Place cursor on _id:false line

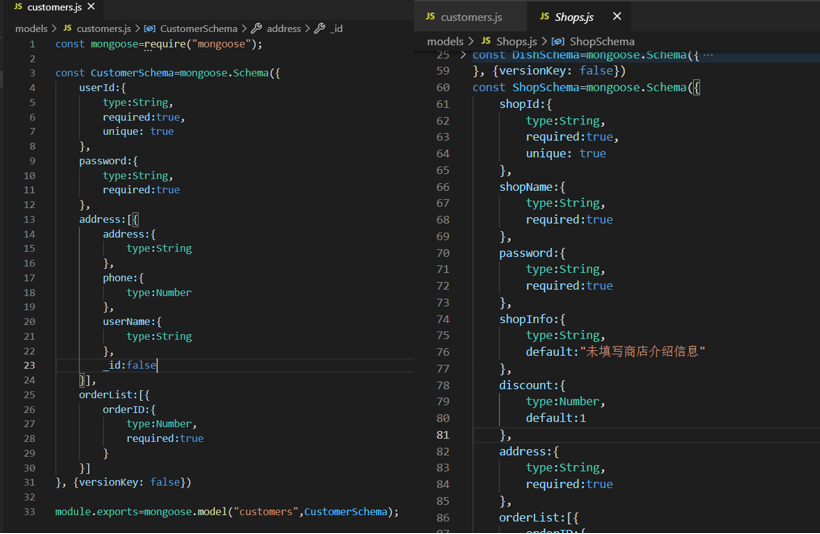click(130, 365)
